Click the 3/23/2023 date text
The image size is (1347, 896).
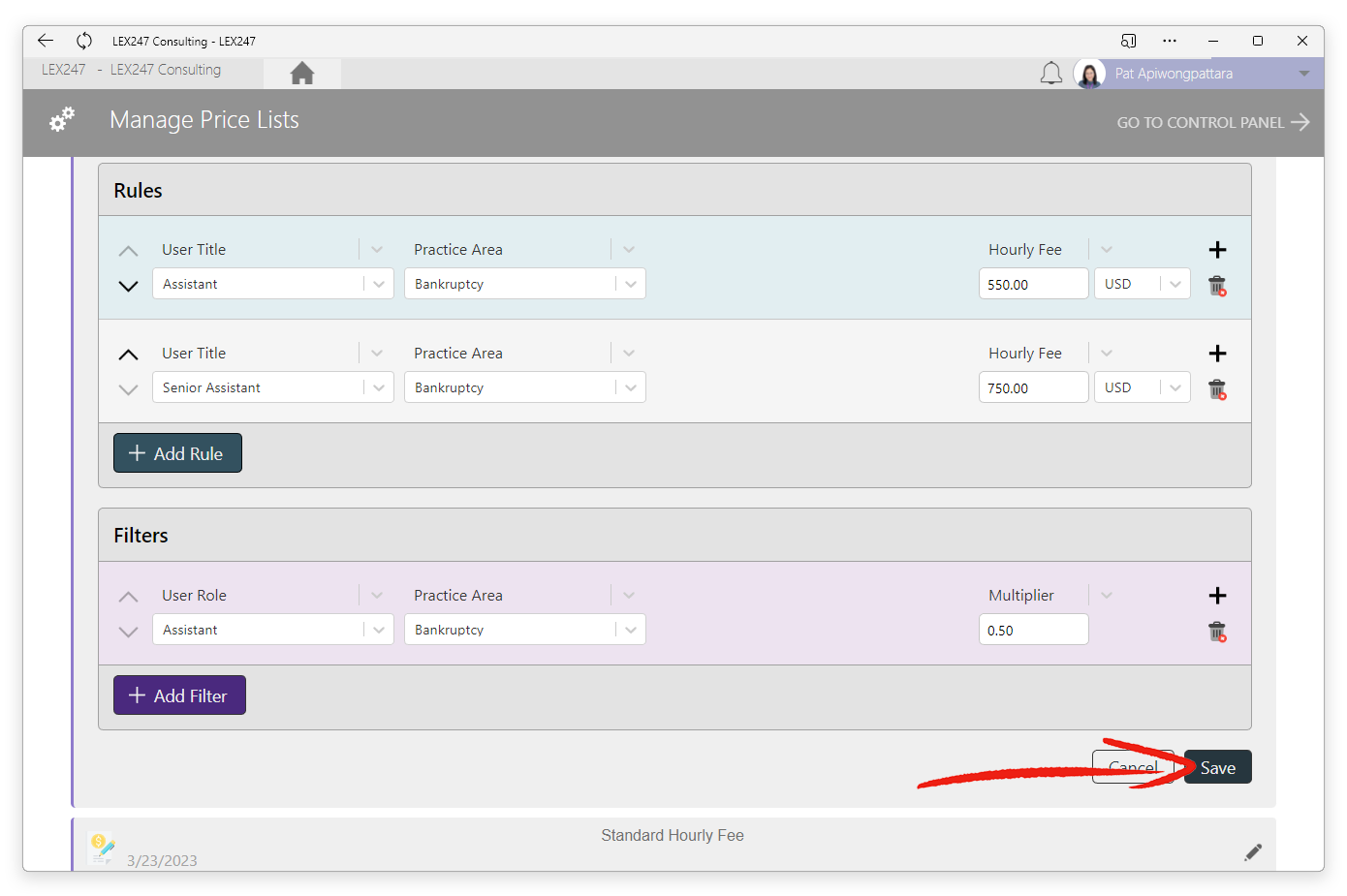[x=162, y=860]
